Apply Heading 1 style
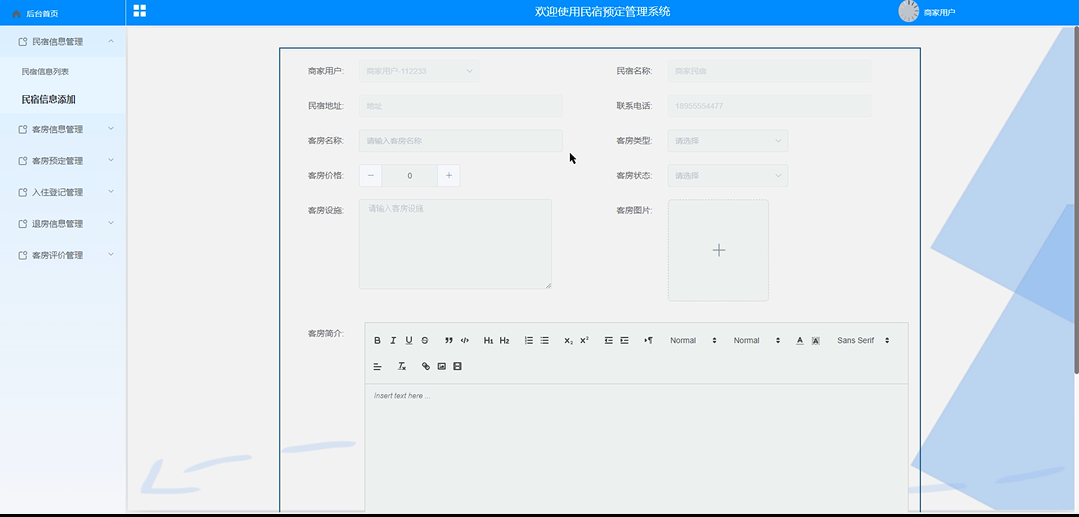The width and height of the screenshot is (1079, 517). point(489,340)
